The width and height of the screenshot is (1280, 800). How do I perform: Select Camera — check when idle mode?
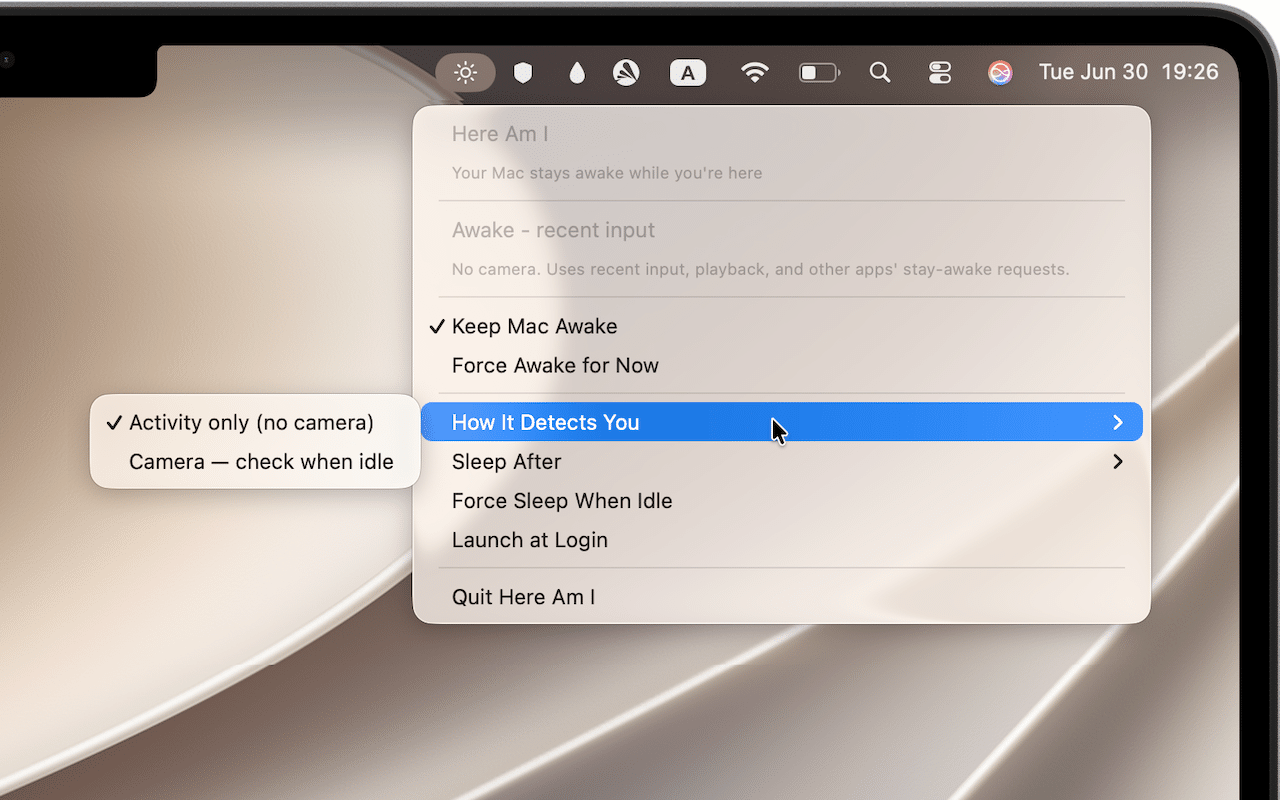tap(255, 461)
